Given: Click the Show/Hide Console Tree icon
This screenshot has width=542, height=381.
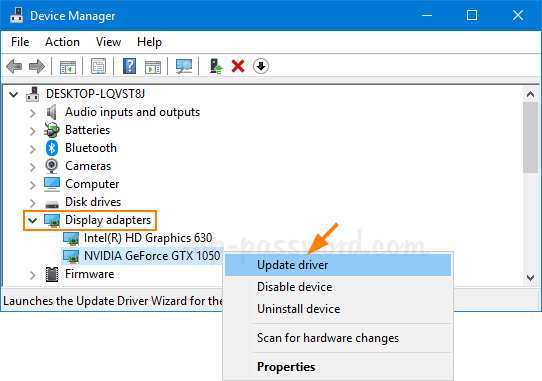Looking at the screenshot, I should (68, 66).
